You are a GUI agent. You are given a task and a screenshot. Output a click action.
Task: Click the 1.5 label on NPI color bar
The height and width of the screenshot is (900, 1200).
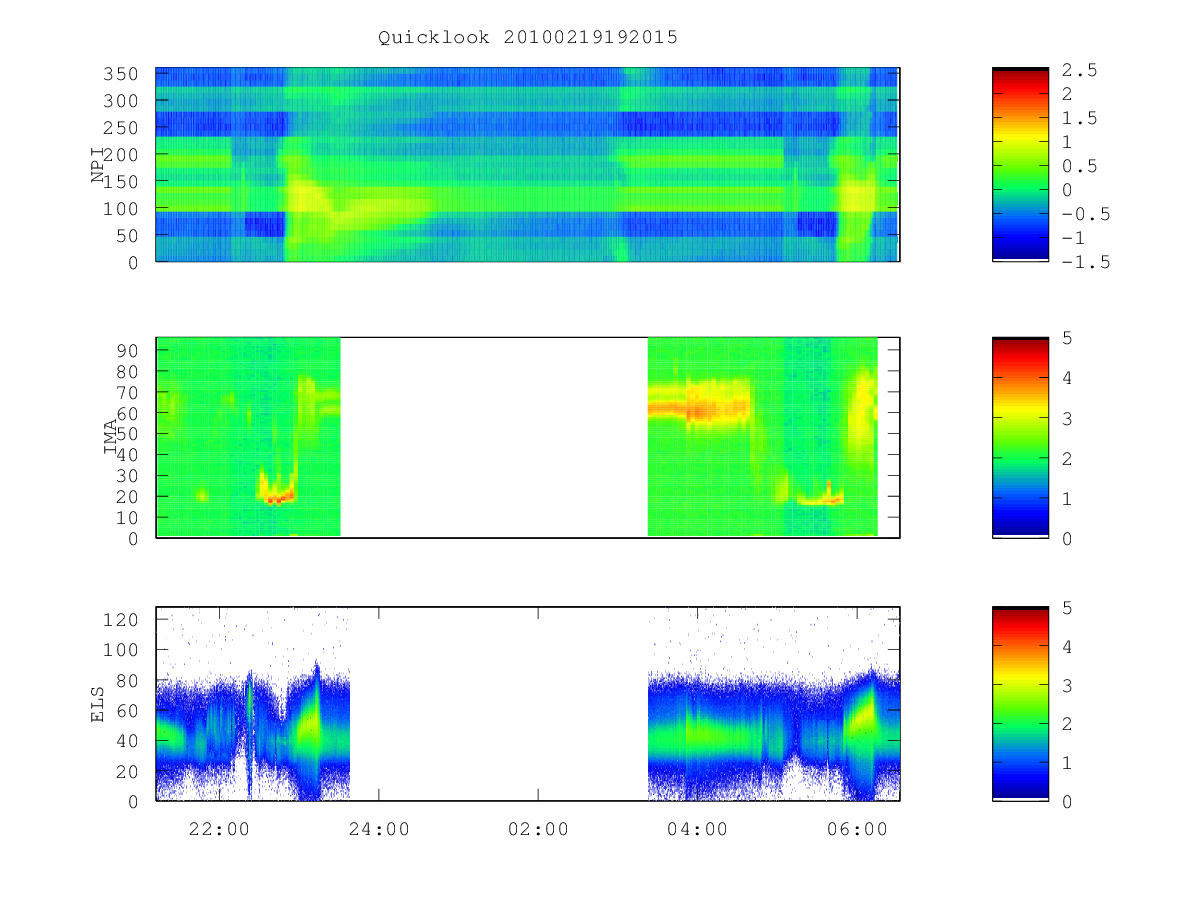pos(1080,118)
